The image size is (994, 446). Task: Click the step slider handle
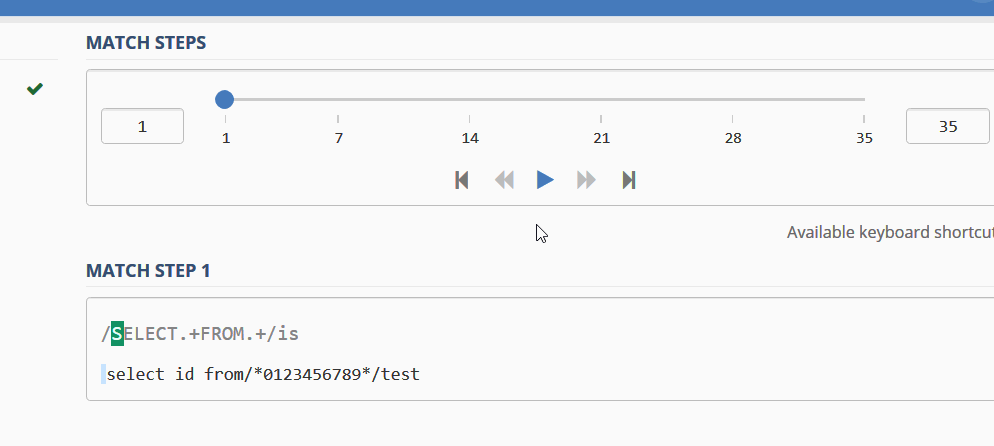224,99
